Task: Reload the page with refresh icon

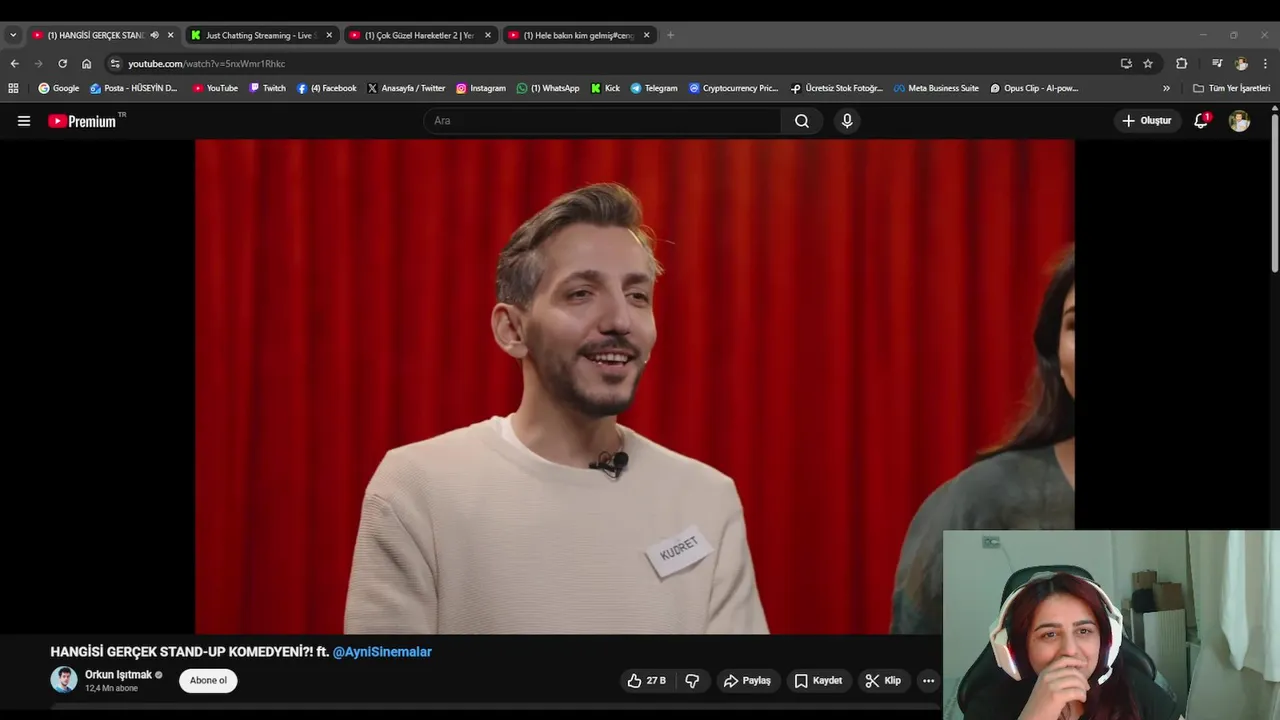Action: 62,63
